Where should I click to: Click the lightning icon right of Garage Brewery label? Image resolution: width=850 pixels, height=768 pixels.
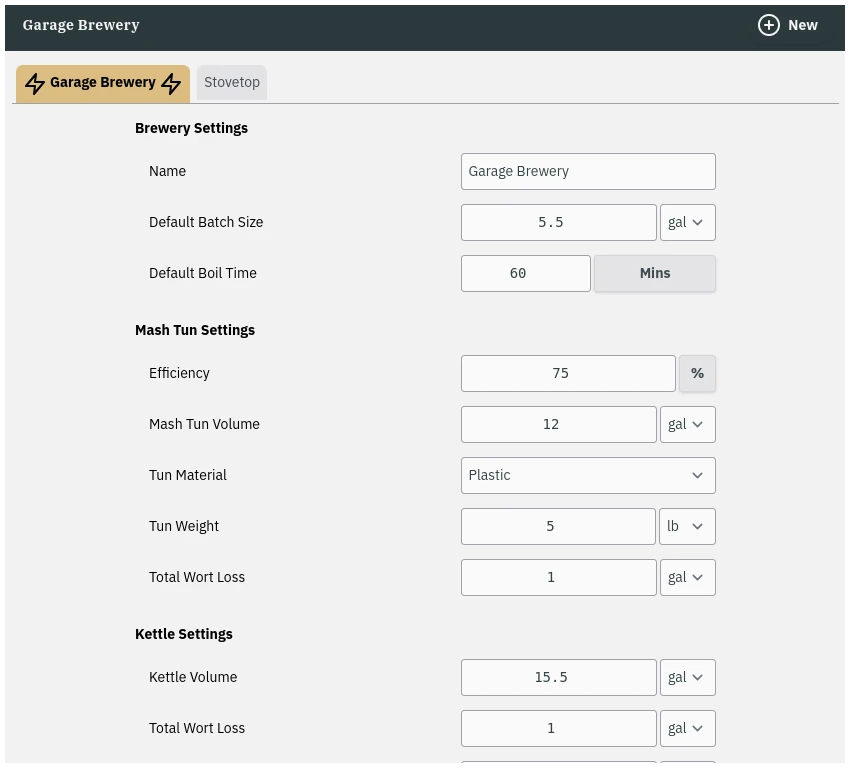point(171,83)
